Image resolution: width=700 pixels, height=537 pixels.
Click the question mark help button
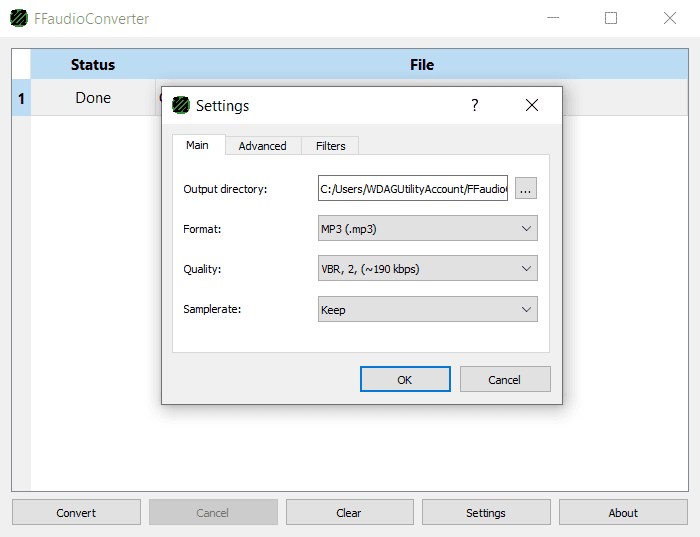(x=475, y=105)
